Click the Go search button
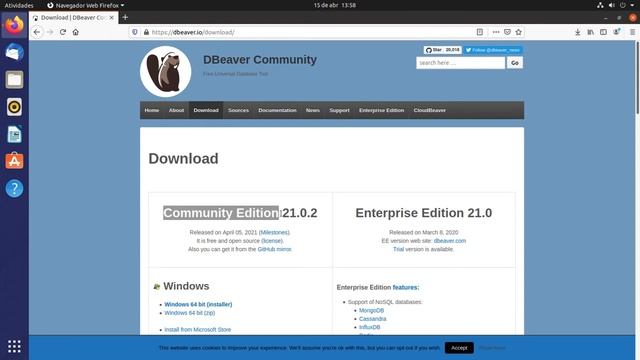The height and width of the screenshot is (360, 640). [x=515, y=63]
